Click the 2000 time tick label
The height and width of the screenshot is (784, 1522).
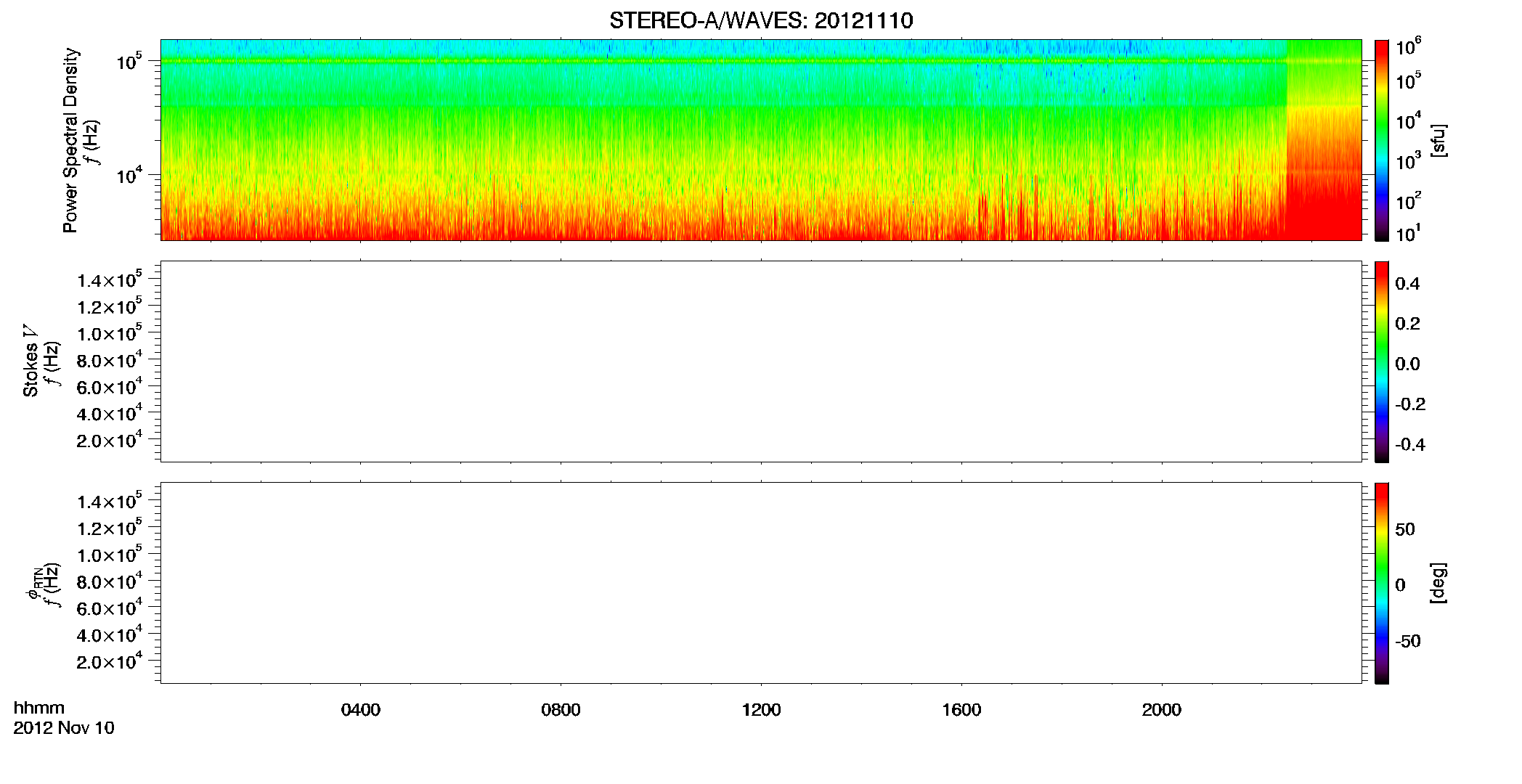click(x=1162, y=710)
